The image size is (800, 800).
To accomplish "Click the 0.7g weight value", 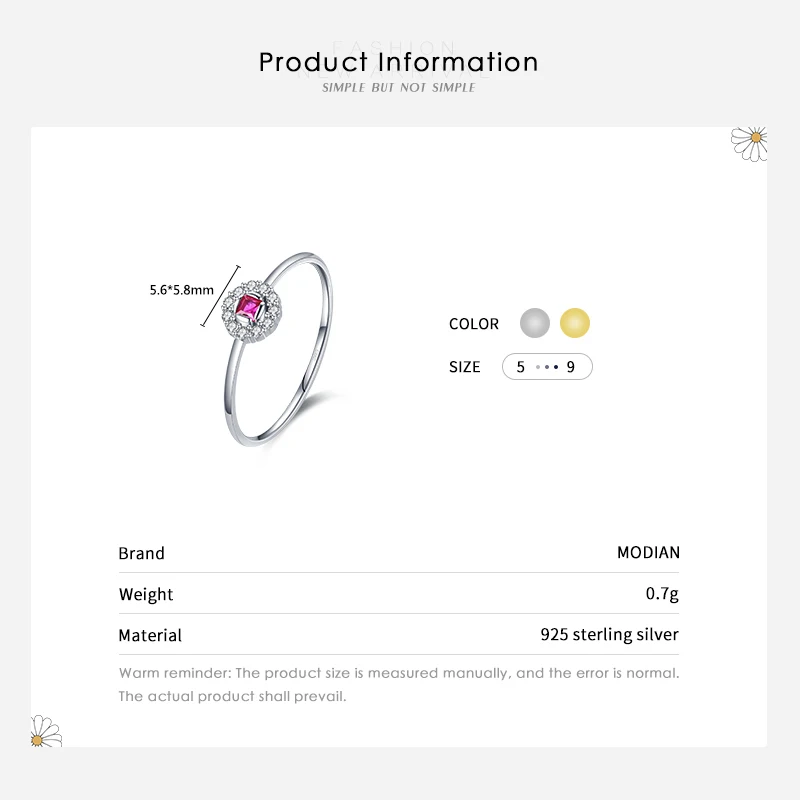I will (x=662, y=594).
